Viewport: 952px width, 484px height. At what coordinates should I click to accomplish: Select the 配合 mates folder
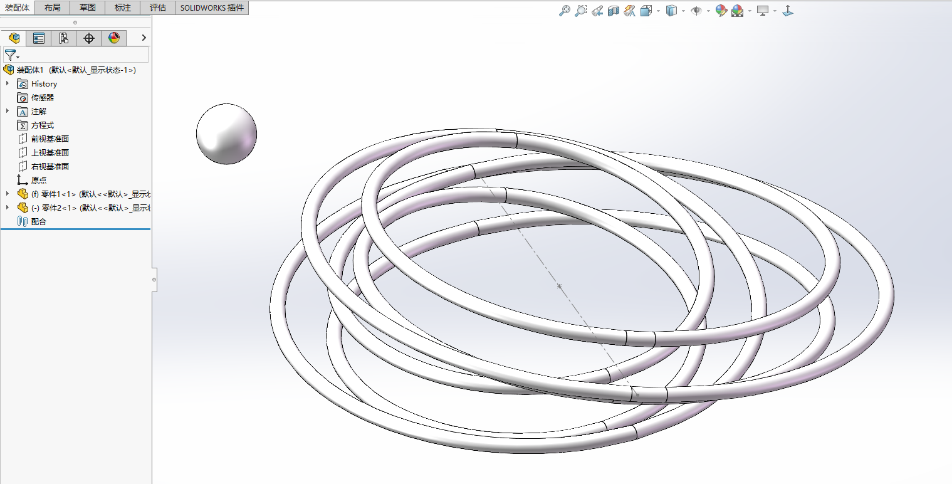tap(39, 222)
